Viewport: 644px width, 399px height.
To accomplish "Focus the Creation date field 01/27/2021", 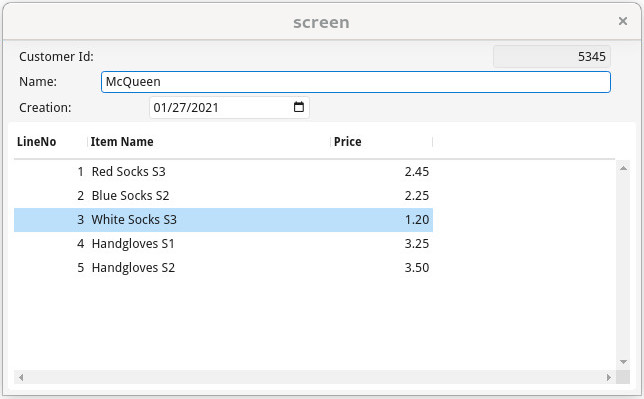I will [229, 108].
